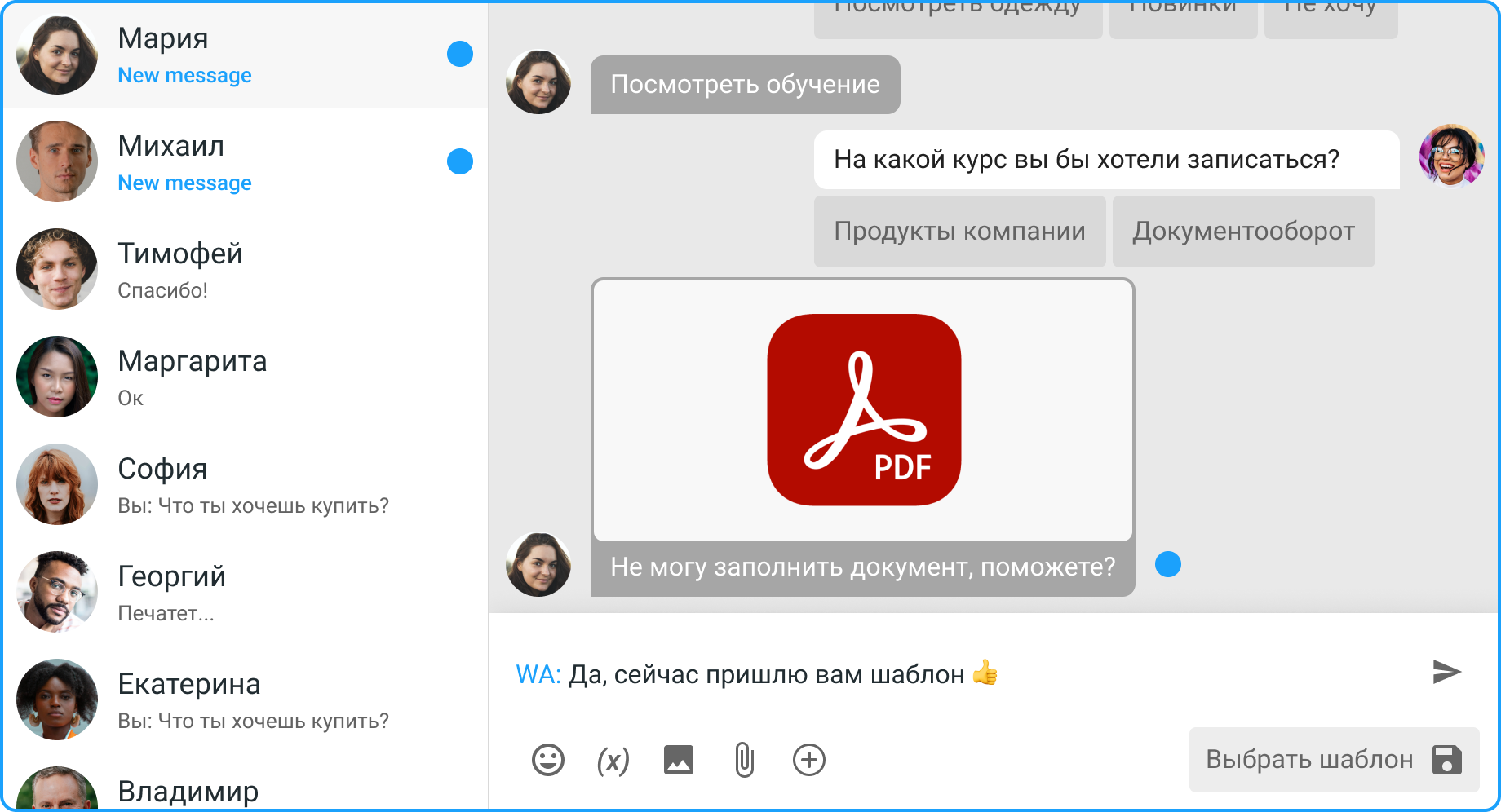This screenshot has height=812, width=1501.
Task: Click the Выбрать шаблон button
Action: coord(1334,760)
